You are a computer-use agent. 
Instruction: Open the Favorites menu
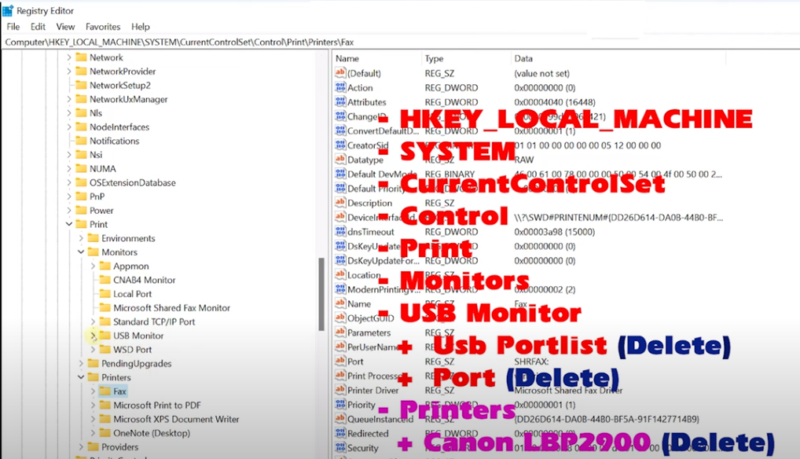103,27
